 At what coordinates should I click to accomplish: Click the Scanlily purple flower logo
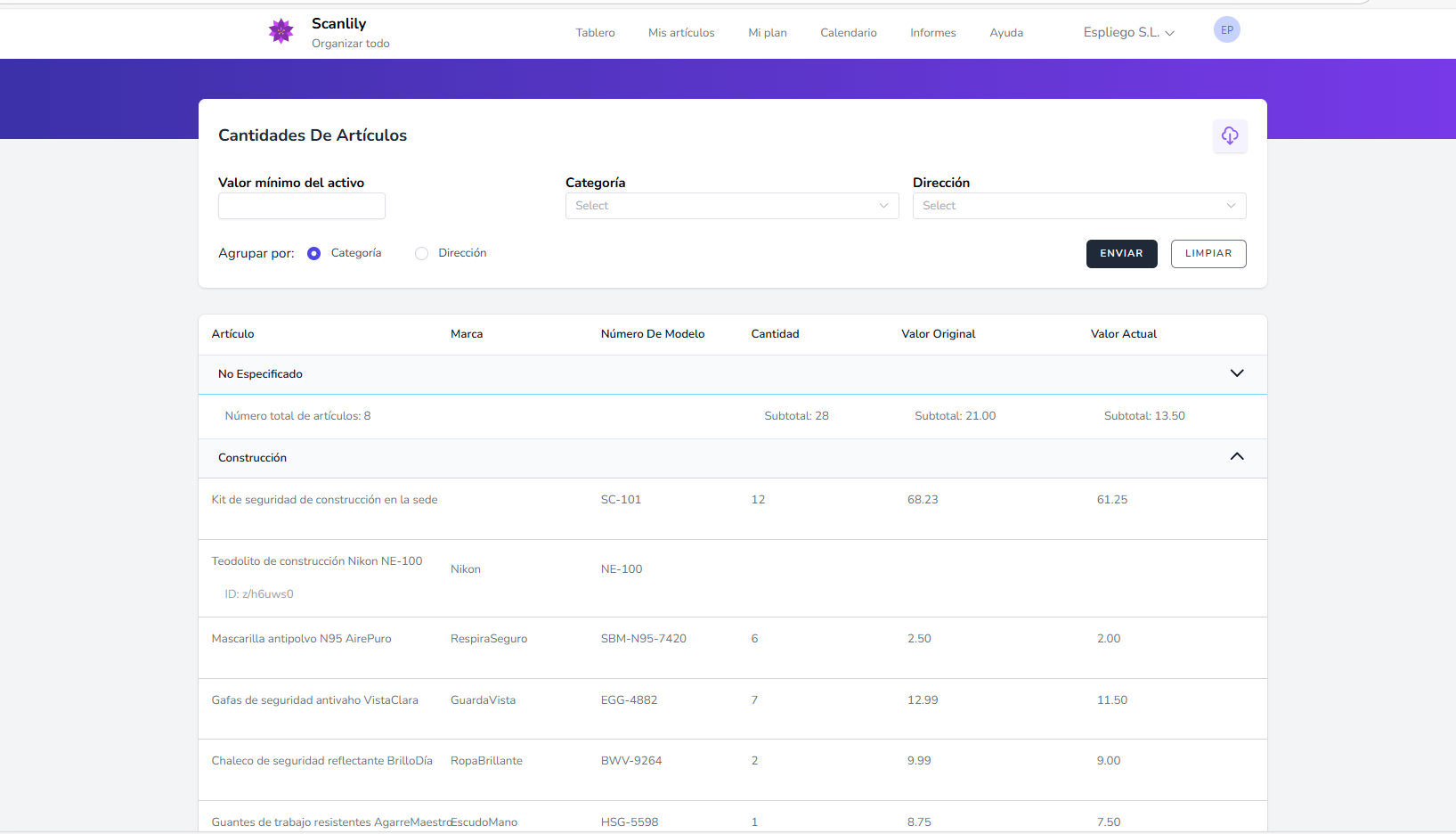click(x=281, y=31)
